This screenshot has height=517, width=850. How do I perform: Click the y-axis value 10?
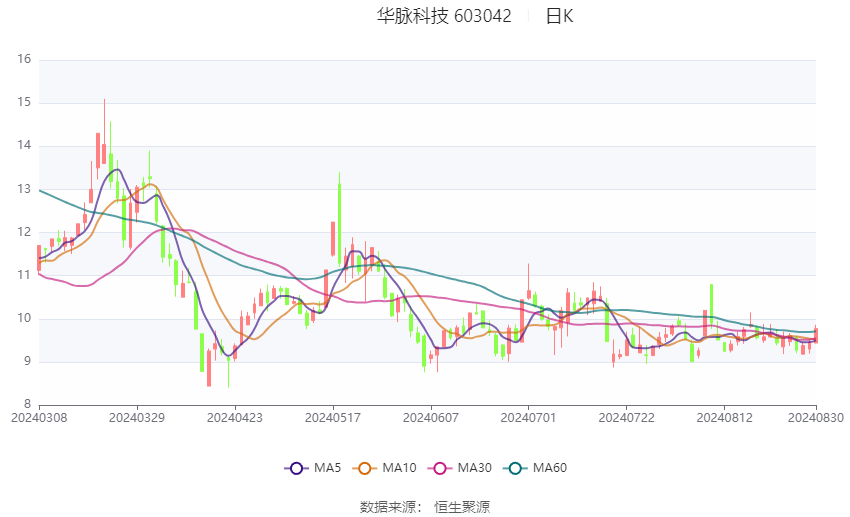(x=24, y=318)
